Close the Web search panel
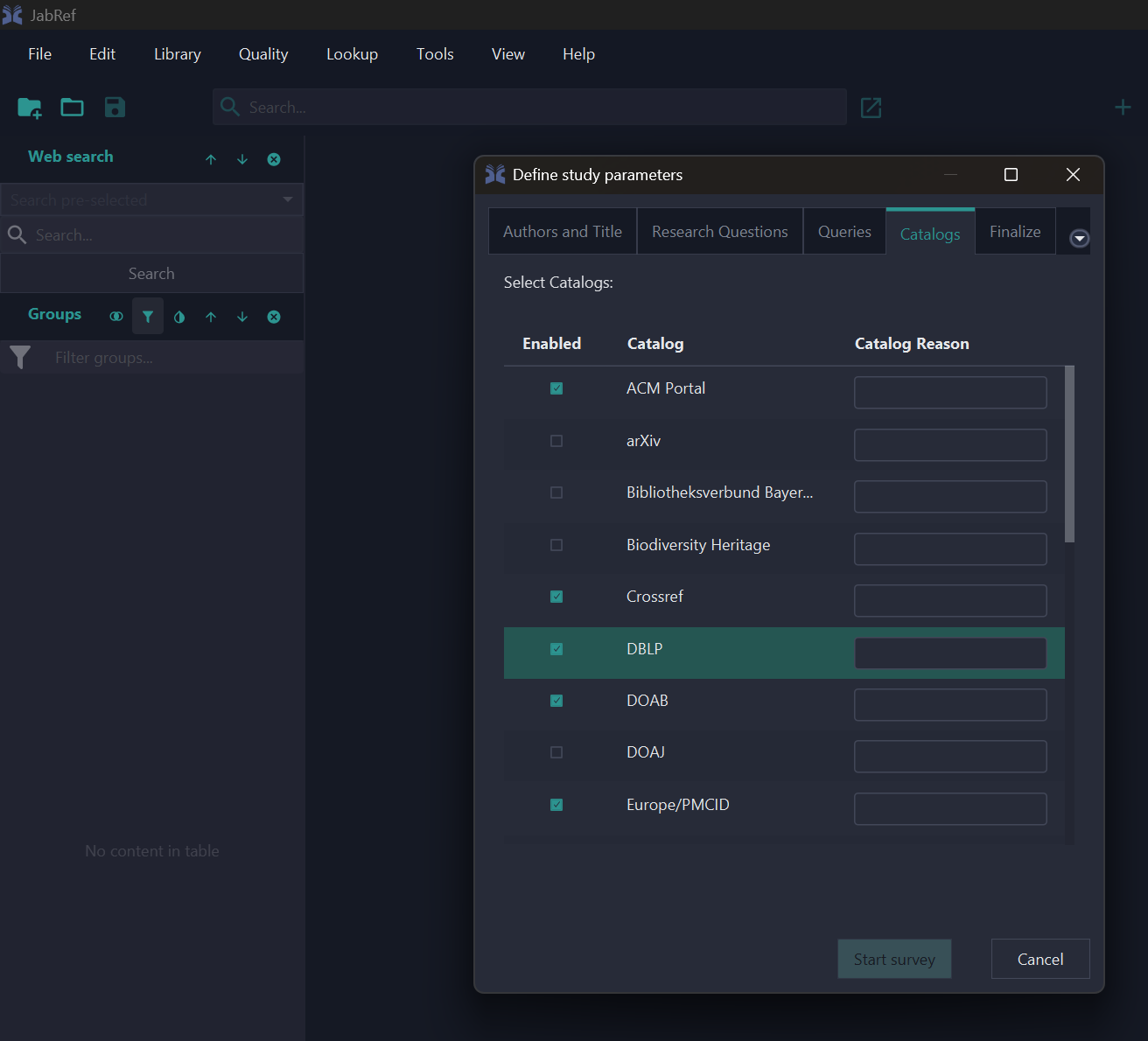 (274, 159)
